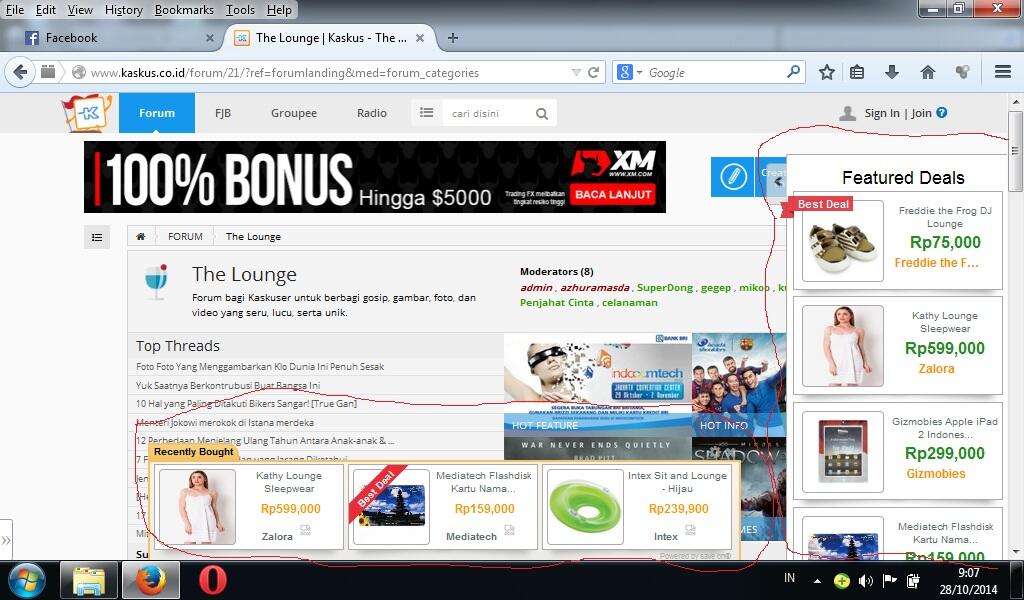The width and height of the screenshot is (1024, 600).
Task: Go back with the browser back arrow
Action: pos(20,72)
